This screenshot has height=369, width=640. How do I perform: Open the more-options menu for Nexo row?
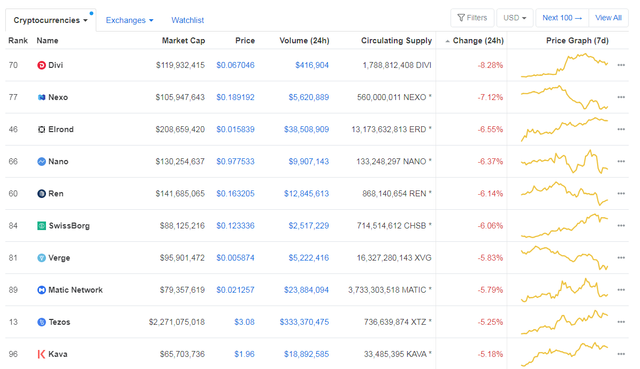(x=621, y=97)
